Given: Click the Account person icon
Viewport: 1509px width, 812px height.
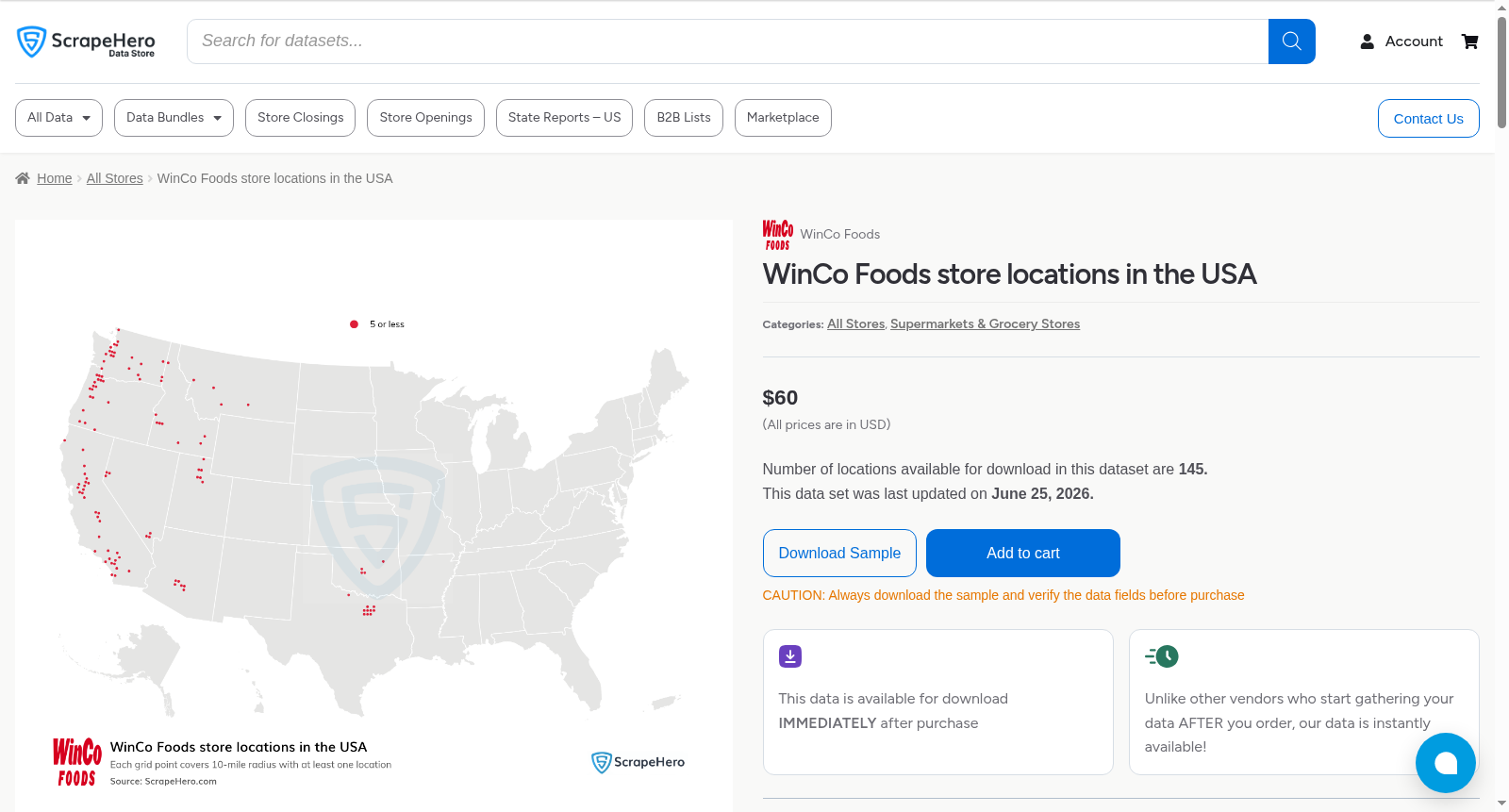Looking at the screenshot, I should click(x=1367, y=41).
